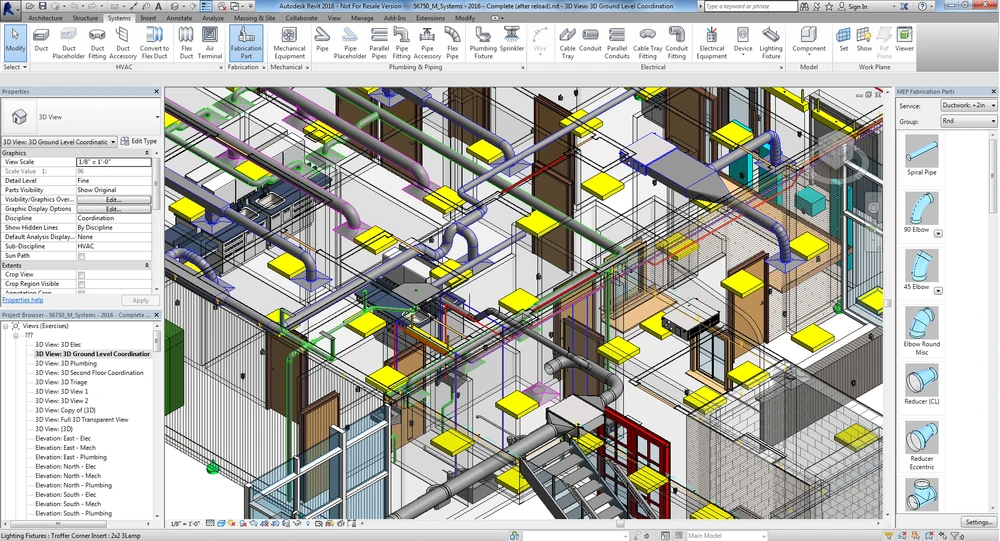Select the Cable Tray tool
Viewport: 1000px width, 541px height.
coord(567,41)
